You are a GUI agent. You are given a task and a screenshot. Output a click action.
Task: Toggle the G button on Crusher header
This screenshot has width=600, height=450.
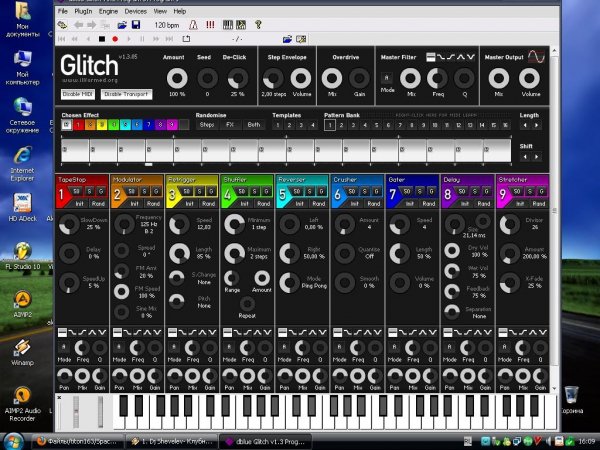(377, 191)
